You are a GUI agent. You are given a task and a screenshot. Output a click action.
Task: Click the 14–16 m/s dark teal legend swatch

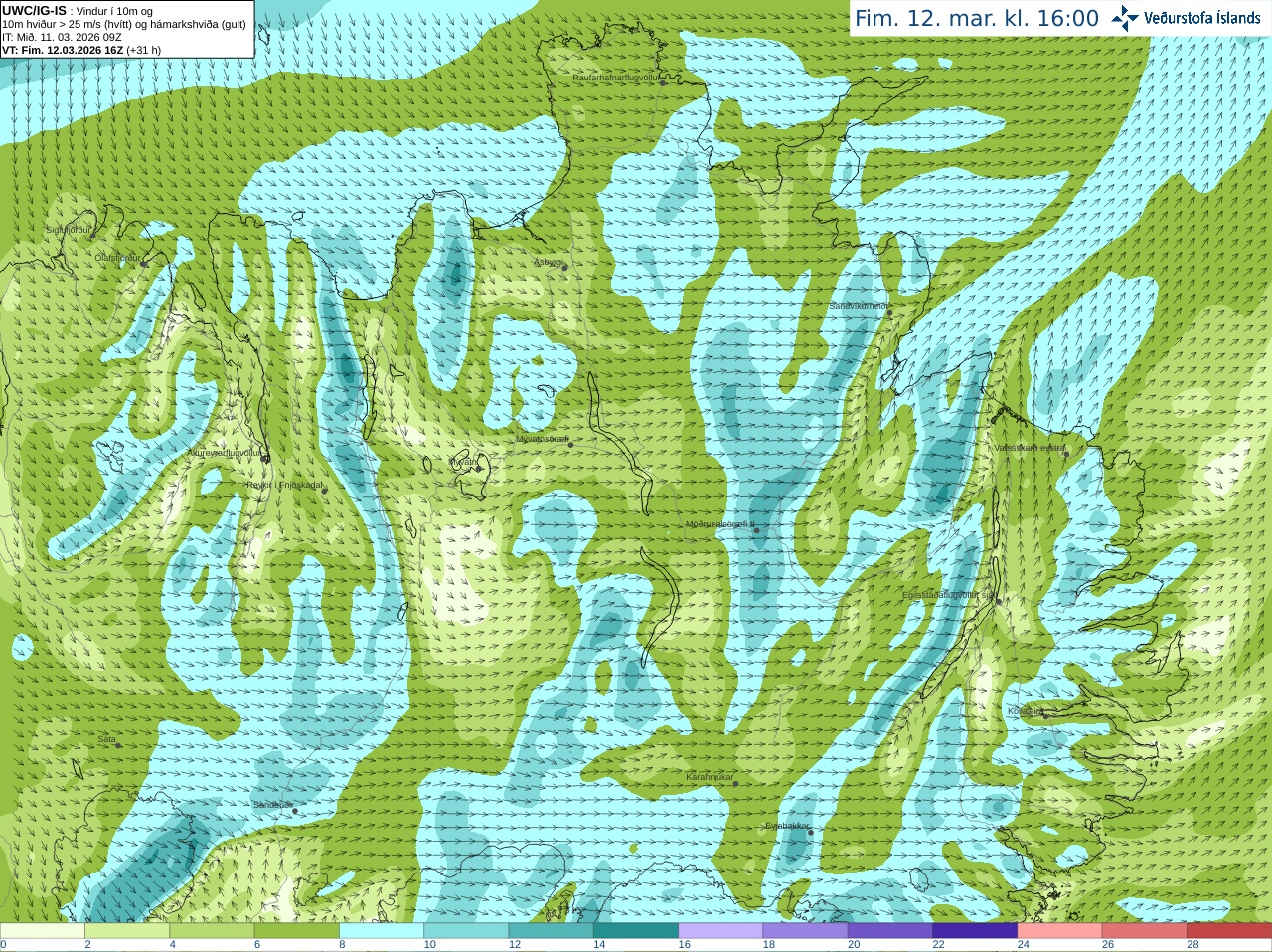636,931
